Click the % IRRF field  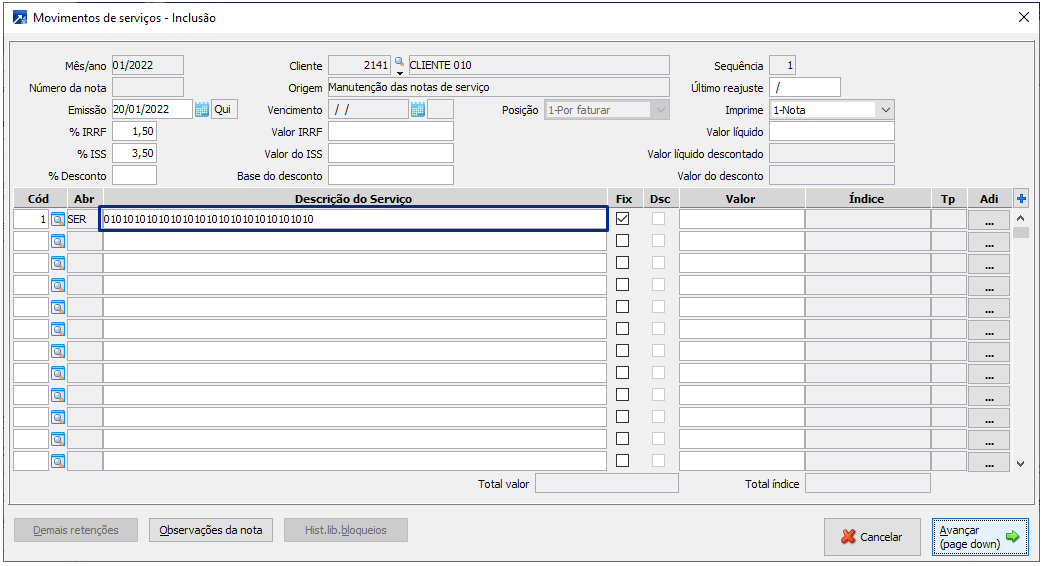pos(134,131)
